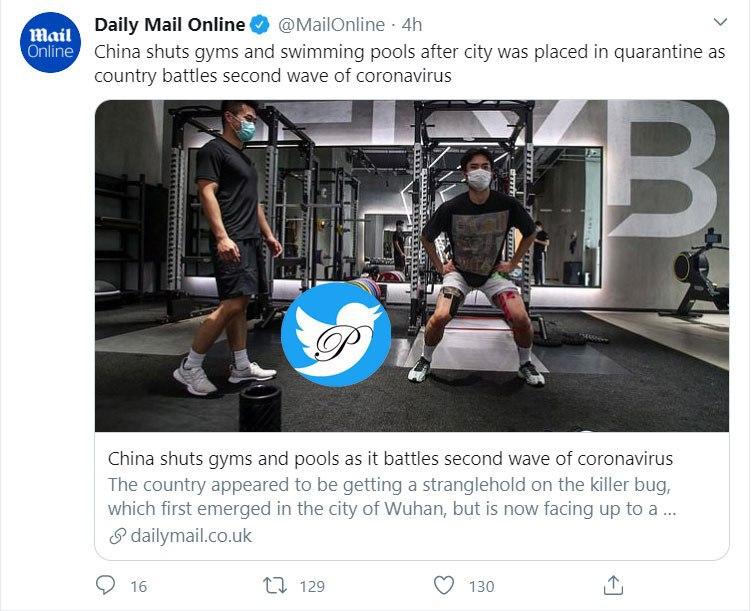The width and height of the screenshot is (754, 611).
Task: Open the 4h timestamp link
Action: coord(412,24)
